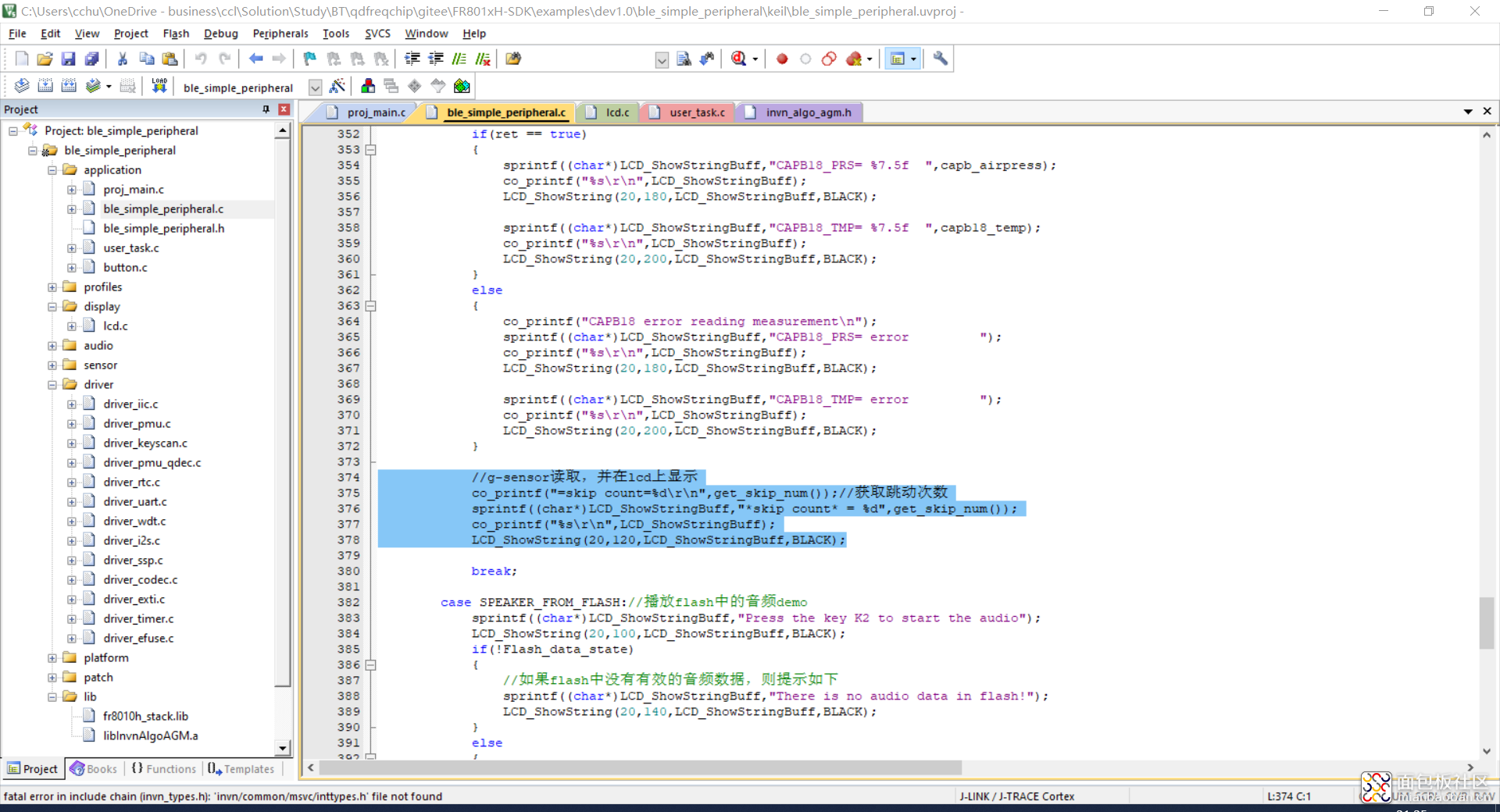Switch to the Templates bottom tab
This screenshot has height=812, width=1500.
pos(241,769)
